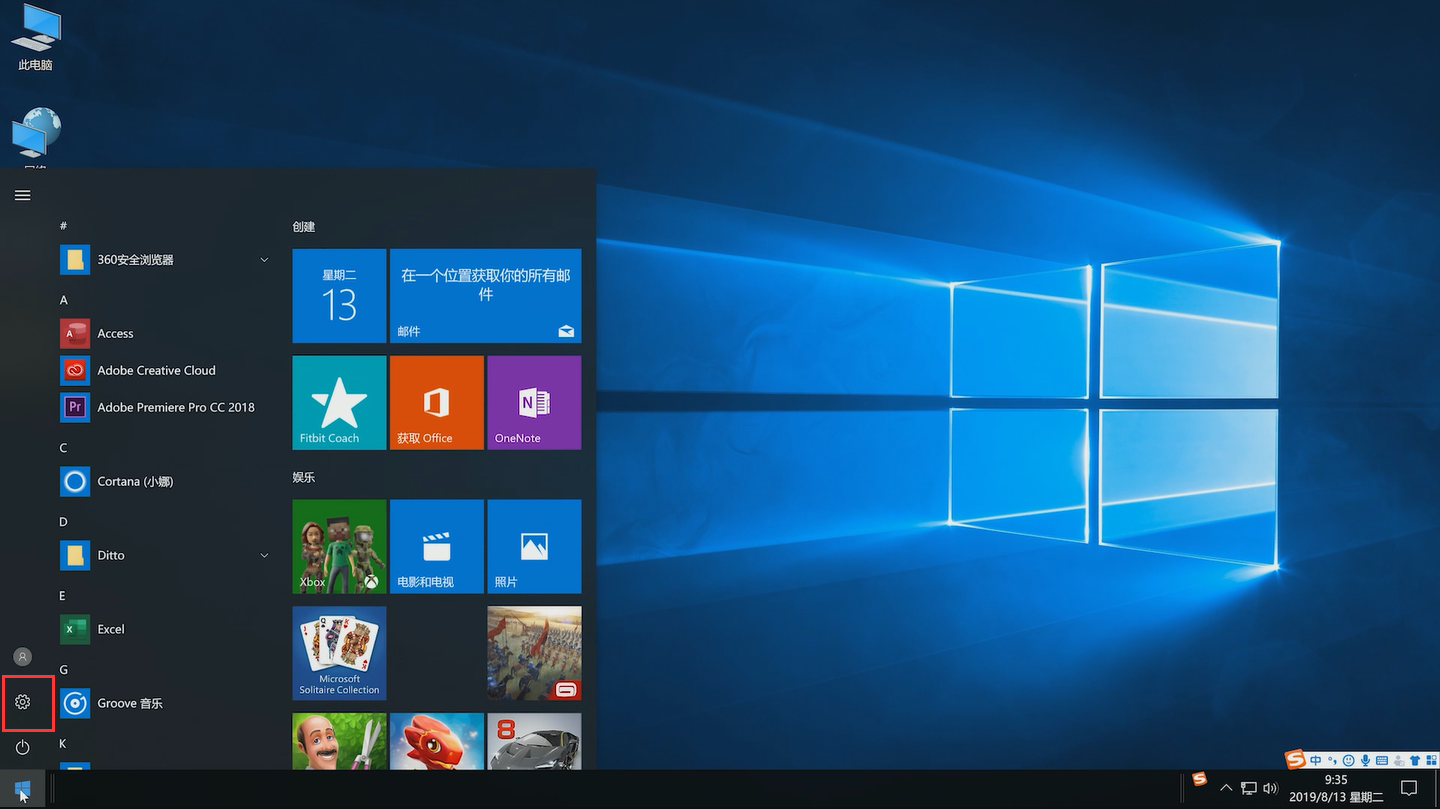
Task: Toggle Sogou punctuation mode button
Action: tap(1333, 761)
